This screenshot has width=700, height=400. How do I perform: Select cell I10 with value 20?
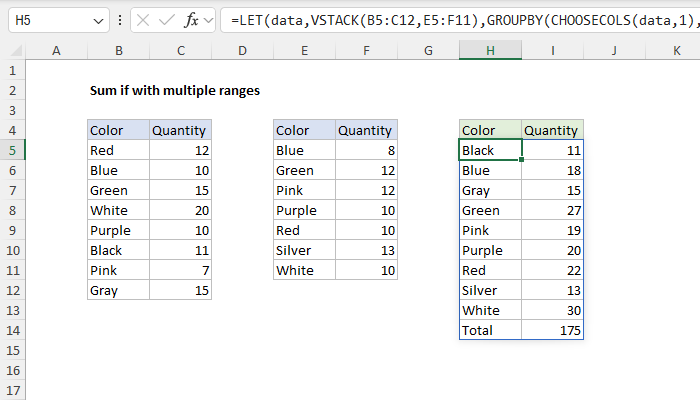coord(552,250)
